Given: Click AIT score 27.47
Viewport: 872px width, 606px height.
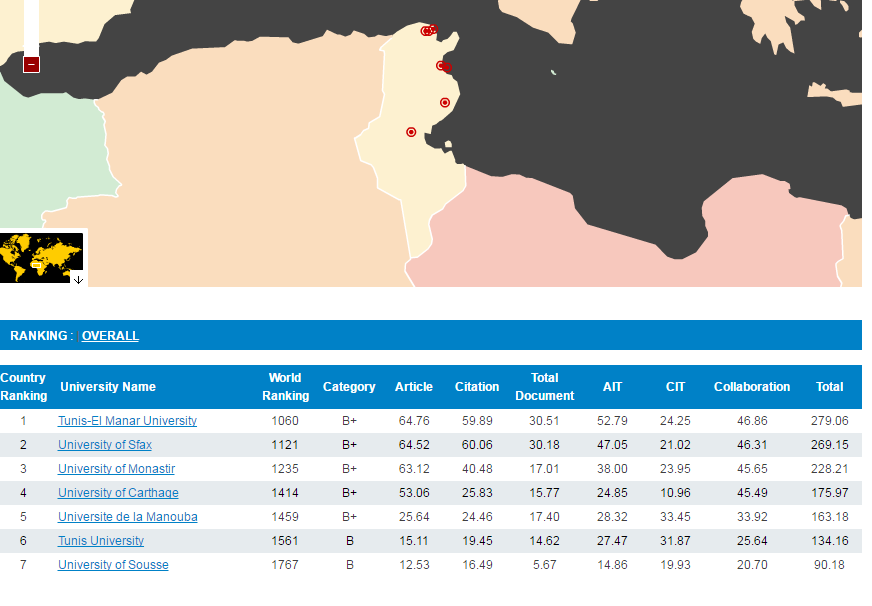Looking at the screenshot, I should (612, 540).
